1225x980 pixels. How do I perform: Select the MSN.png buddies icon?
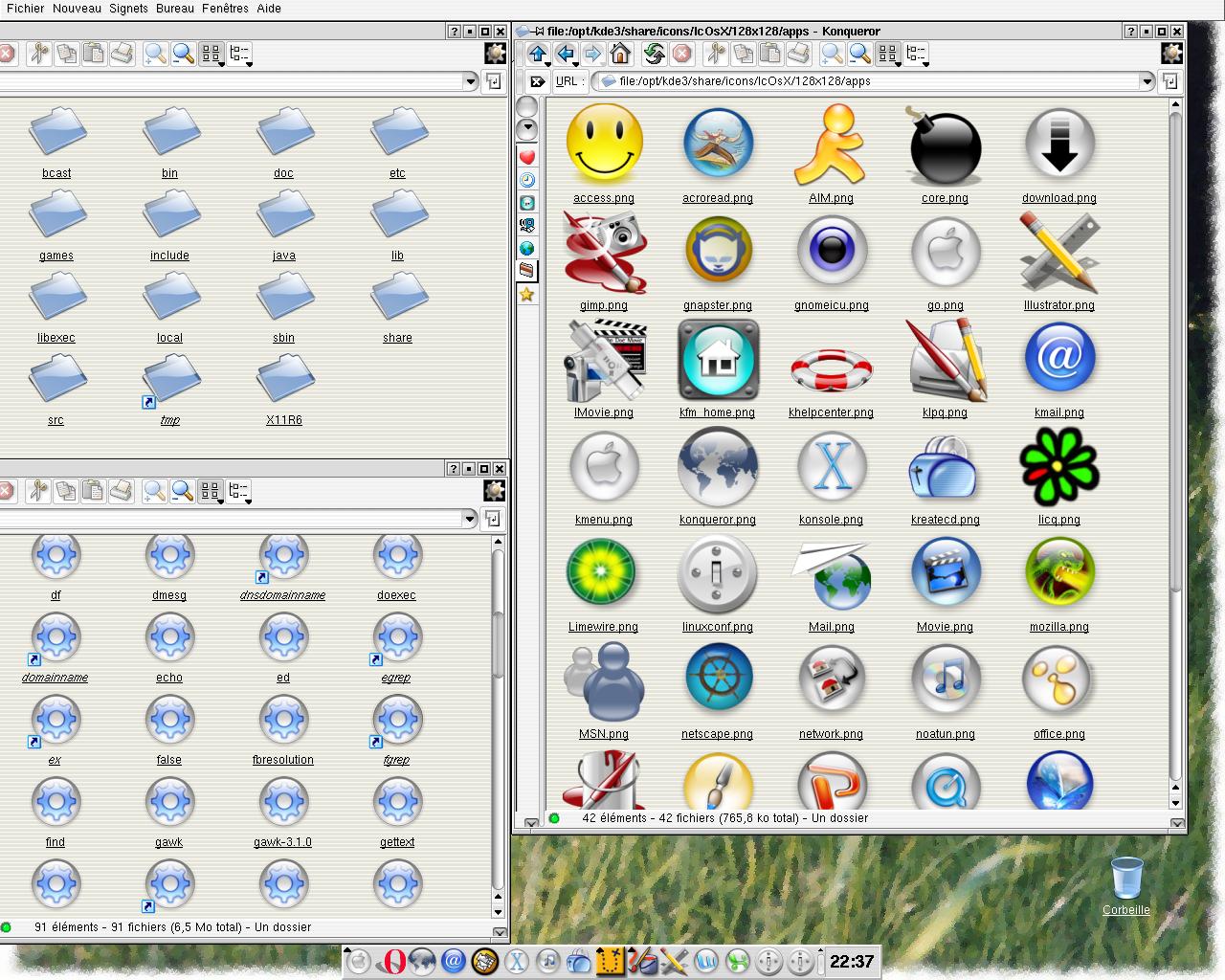coord(602,681)
